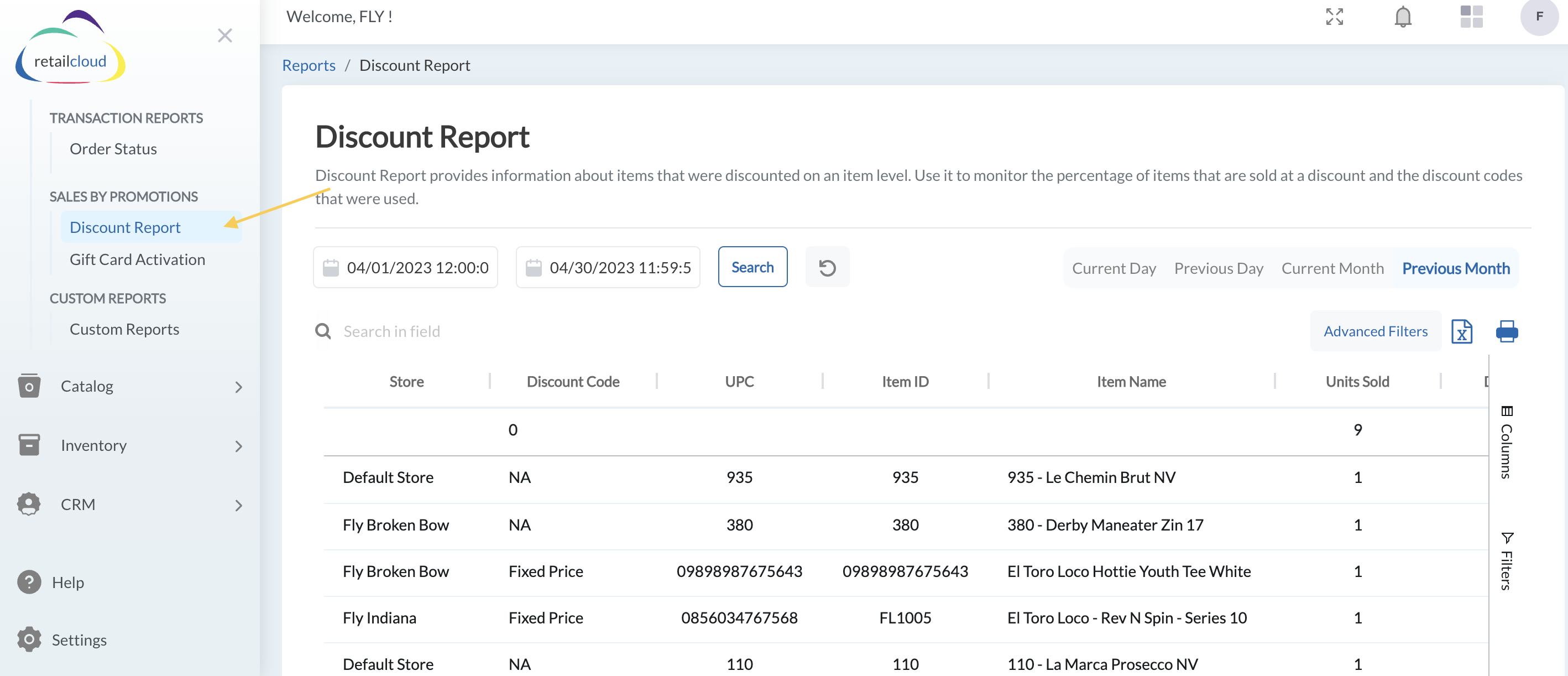1568x676 pixels.
Task: Toggle fullscreen mode icon
Action: [x=1334, y=17]
